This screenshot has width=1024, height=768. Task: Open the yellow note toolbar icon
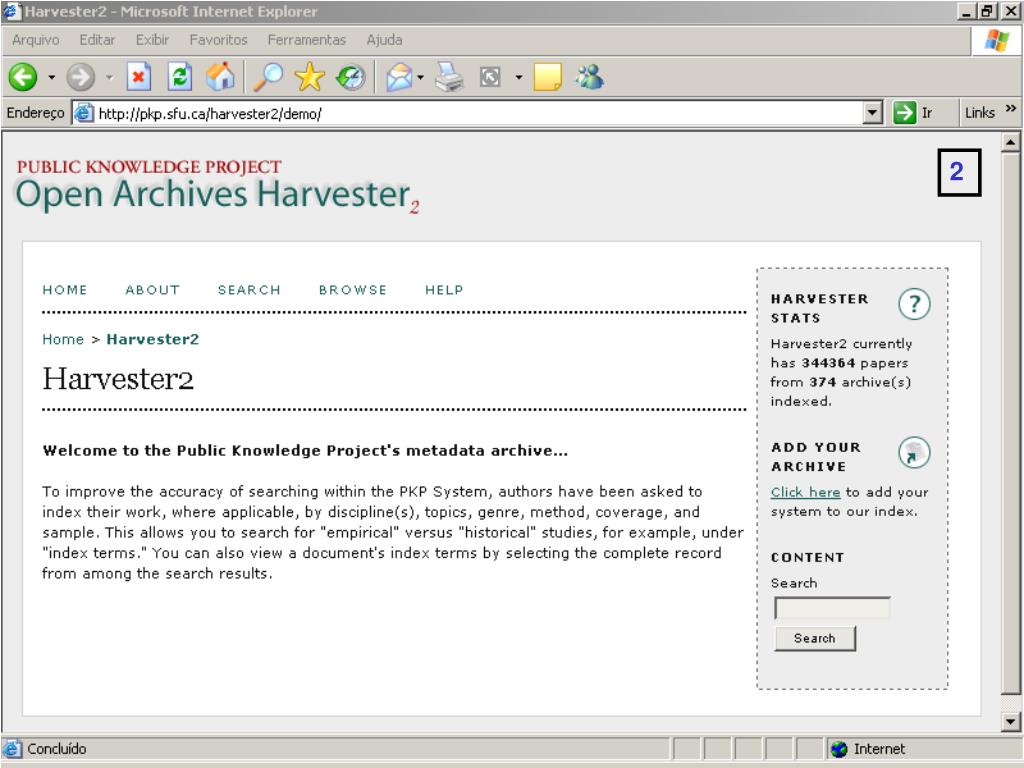547,77
